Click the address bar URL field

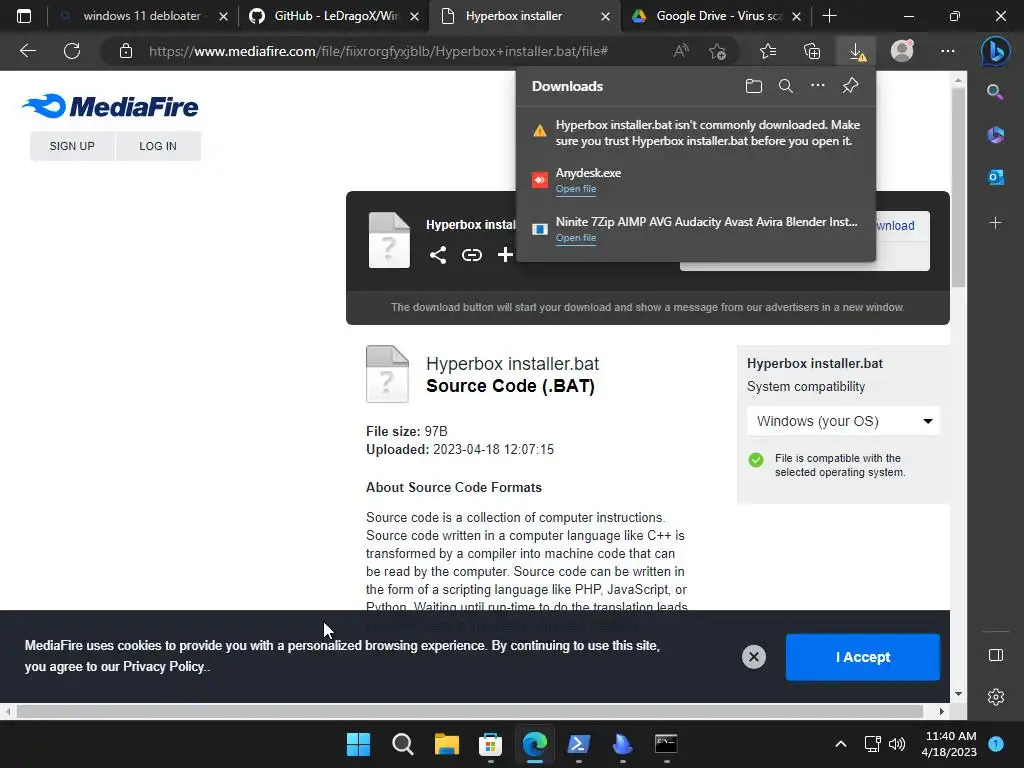tap(377, 51)
